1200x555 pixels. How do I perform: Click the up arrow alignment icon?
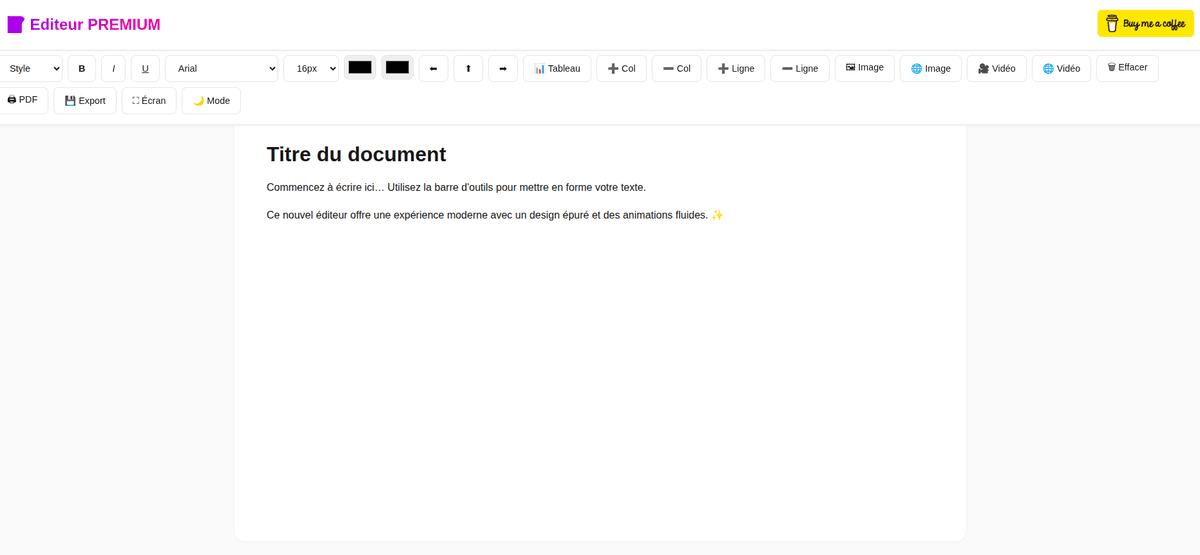pyautogui.click(x=468, y=69)
